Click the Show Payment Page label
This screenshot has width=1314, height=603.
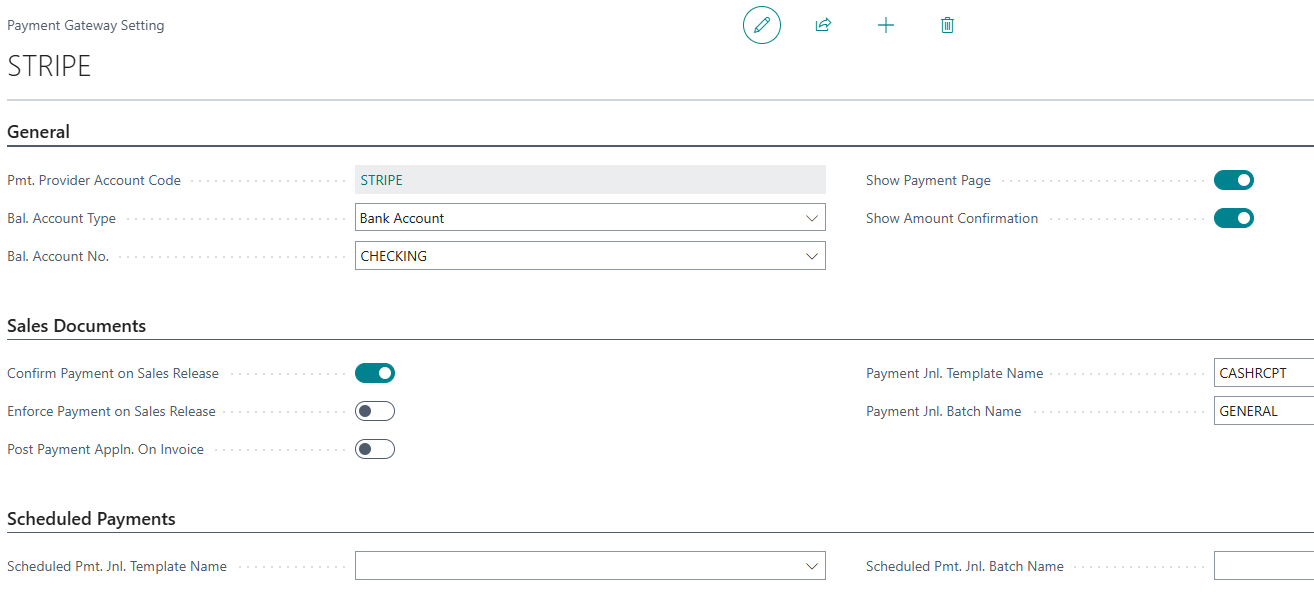(928, 180)
